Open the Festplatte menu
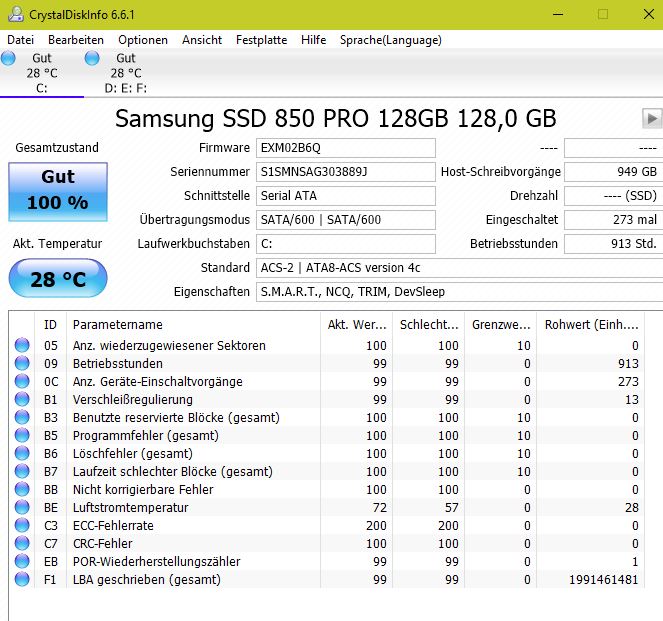663x621 pixels. coord(261,40)
